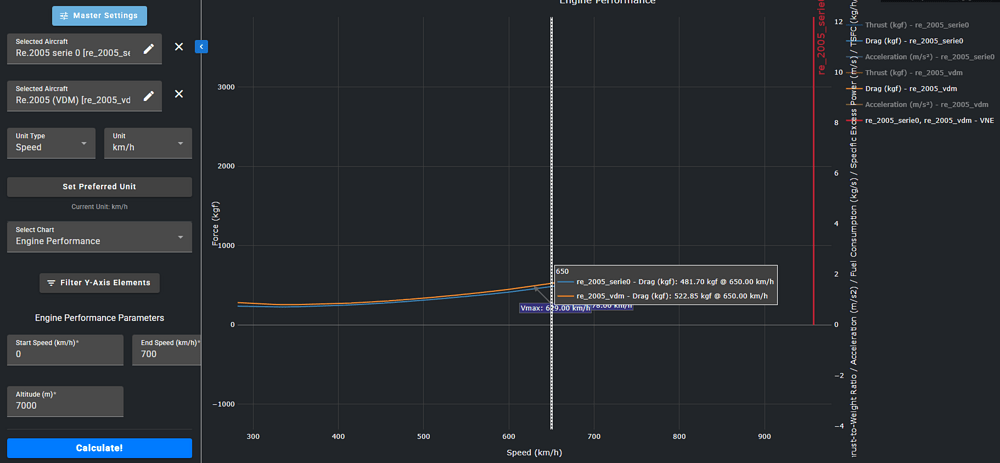
Task: Click the Calculate! button
Action: (99, 448)
